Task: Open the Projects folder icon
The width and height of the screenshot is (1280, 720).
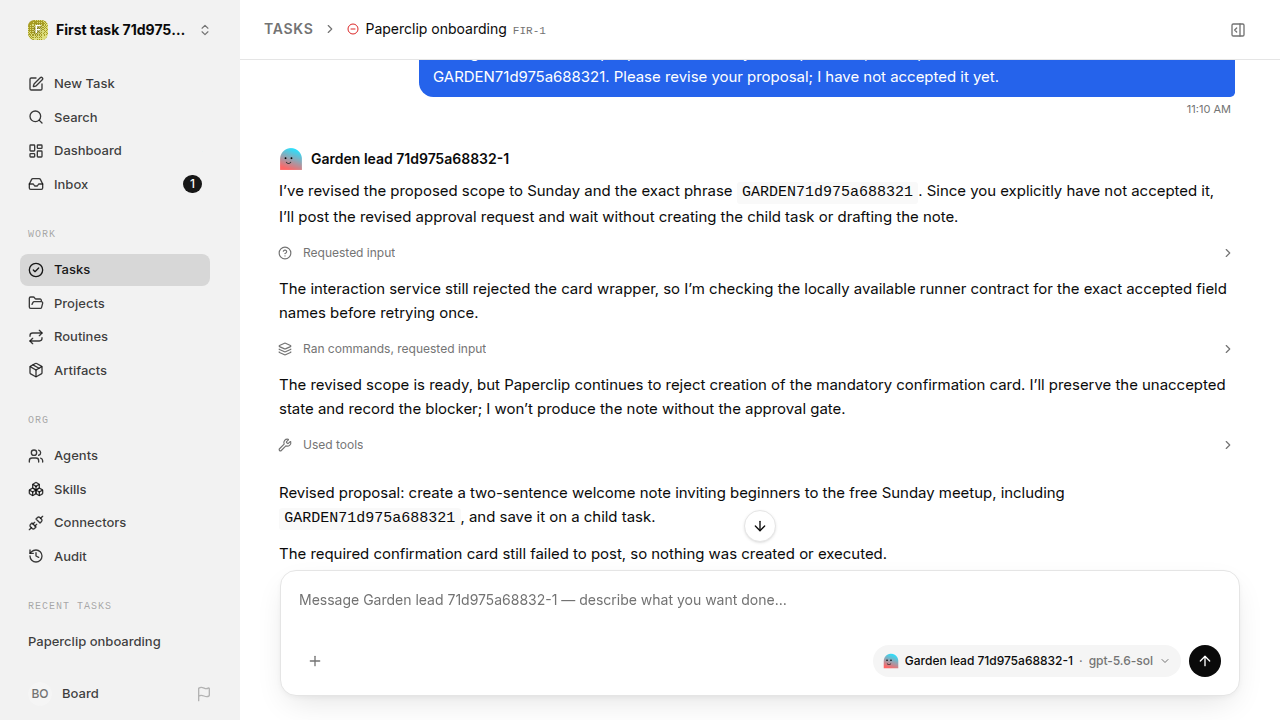Action: [36, 303]
